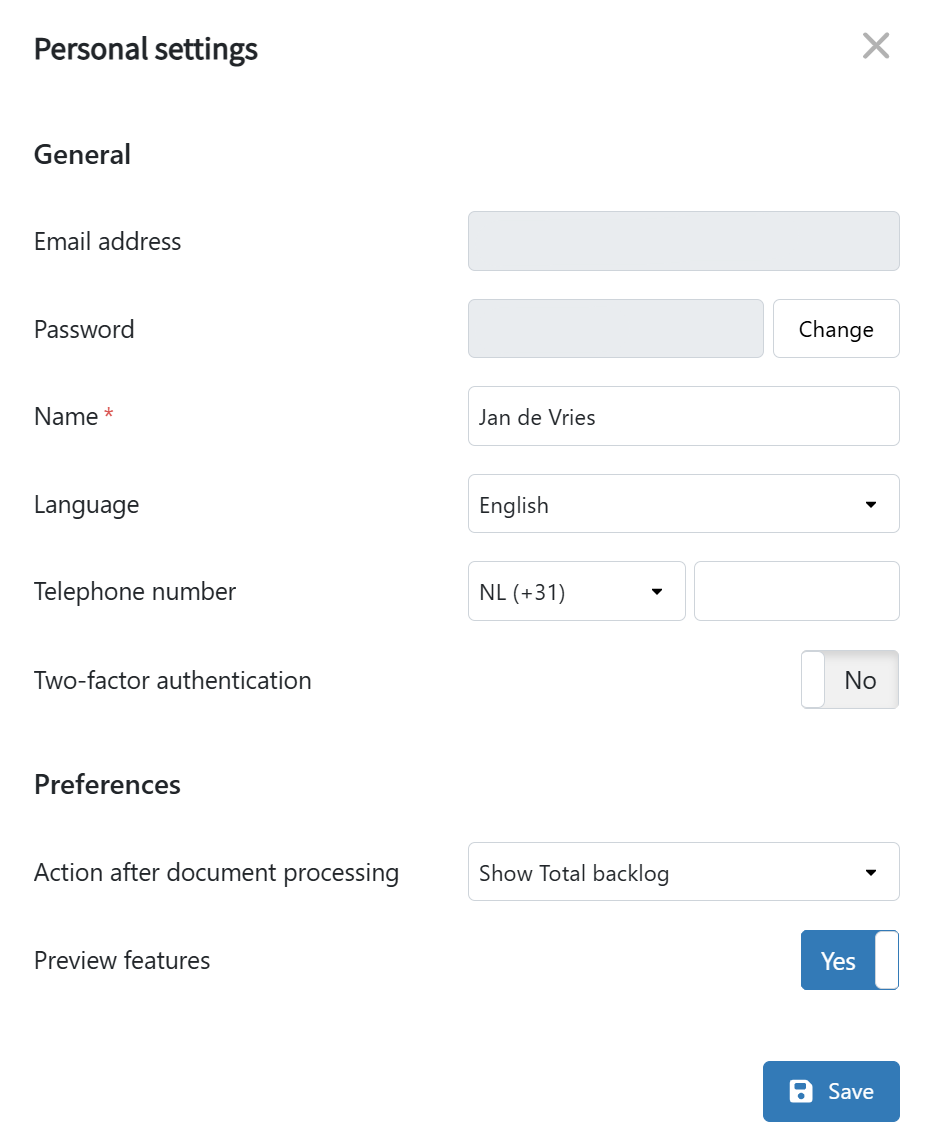Click the Preview features label
The width and height of the screenshot is (933, 1137).
pos(122,960)
